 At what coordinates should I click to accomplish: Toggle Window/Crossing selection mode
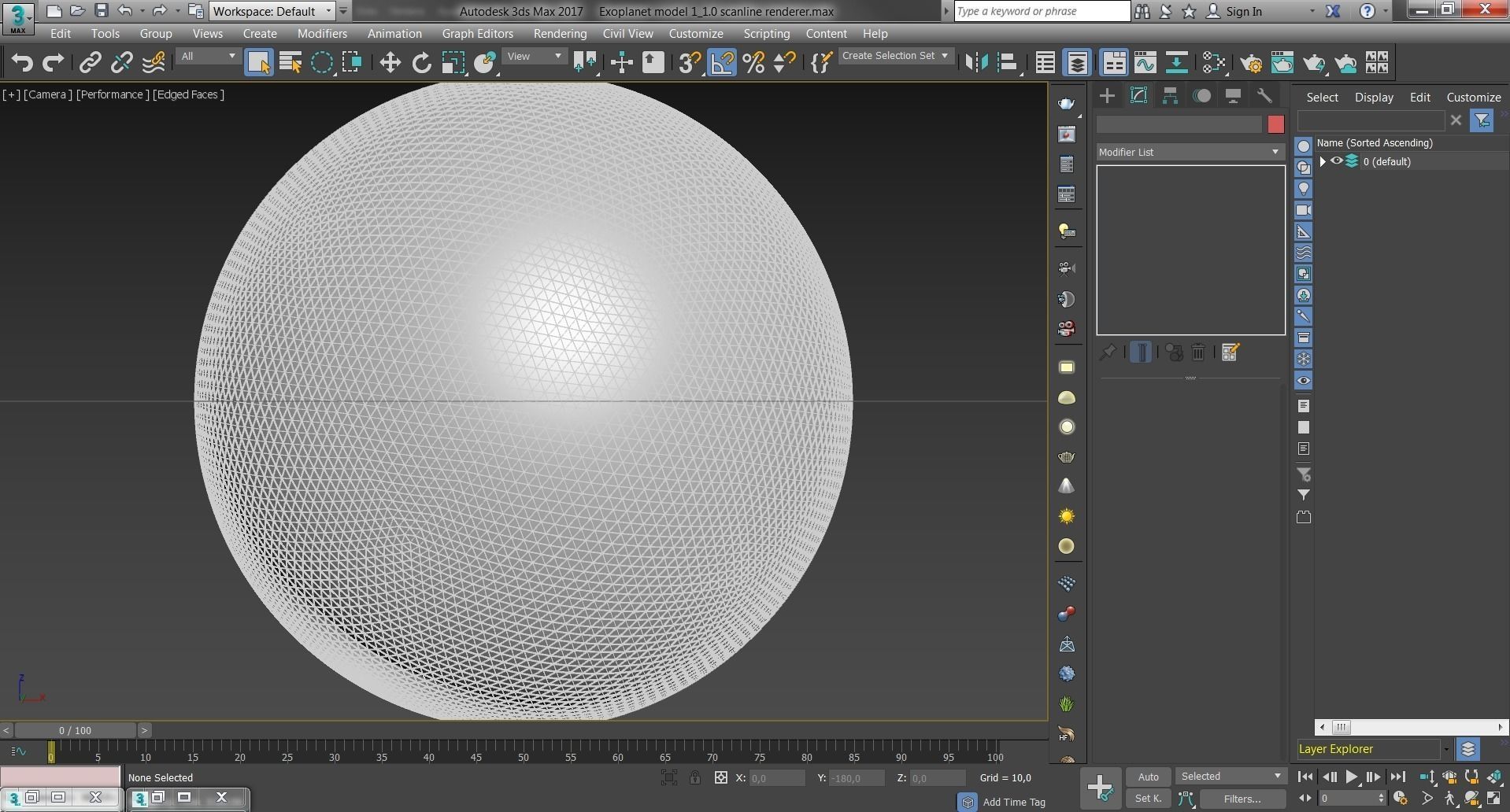pos(353,62)
